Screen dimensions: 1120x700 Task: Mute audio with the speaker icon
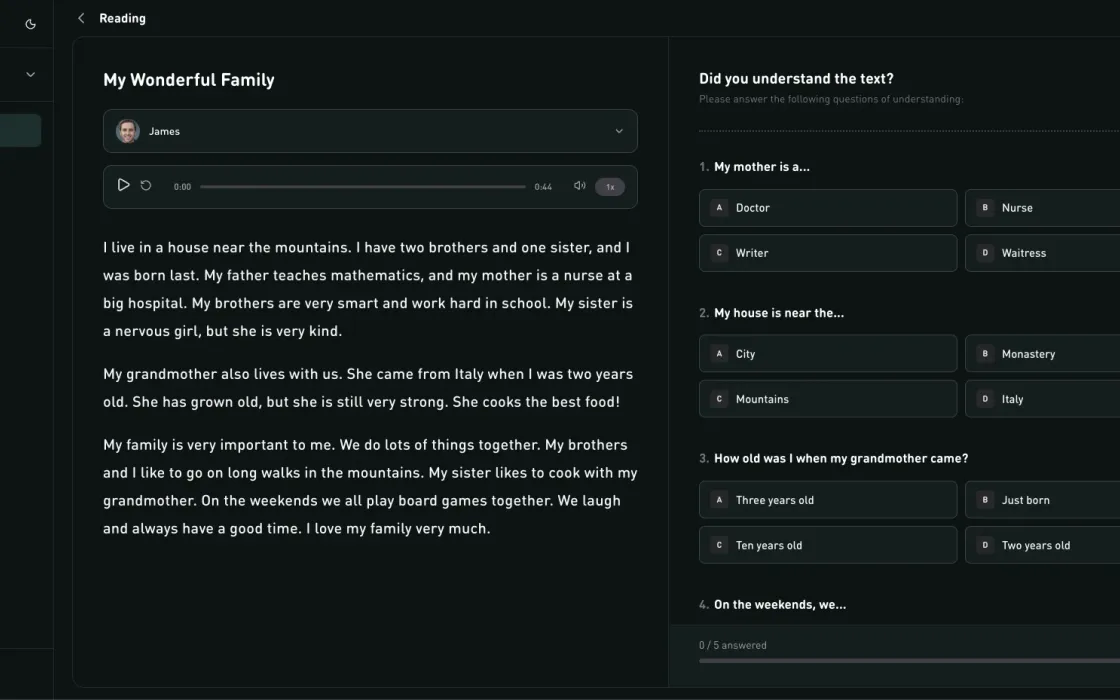(x=579, y=186)
